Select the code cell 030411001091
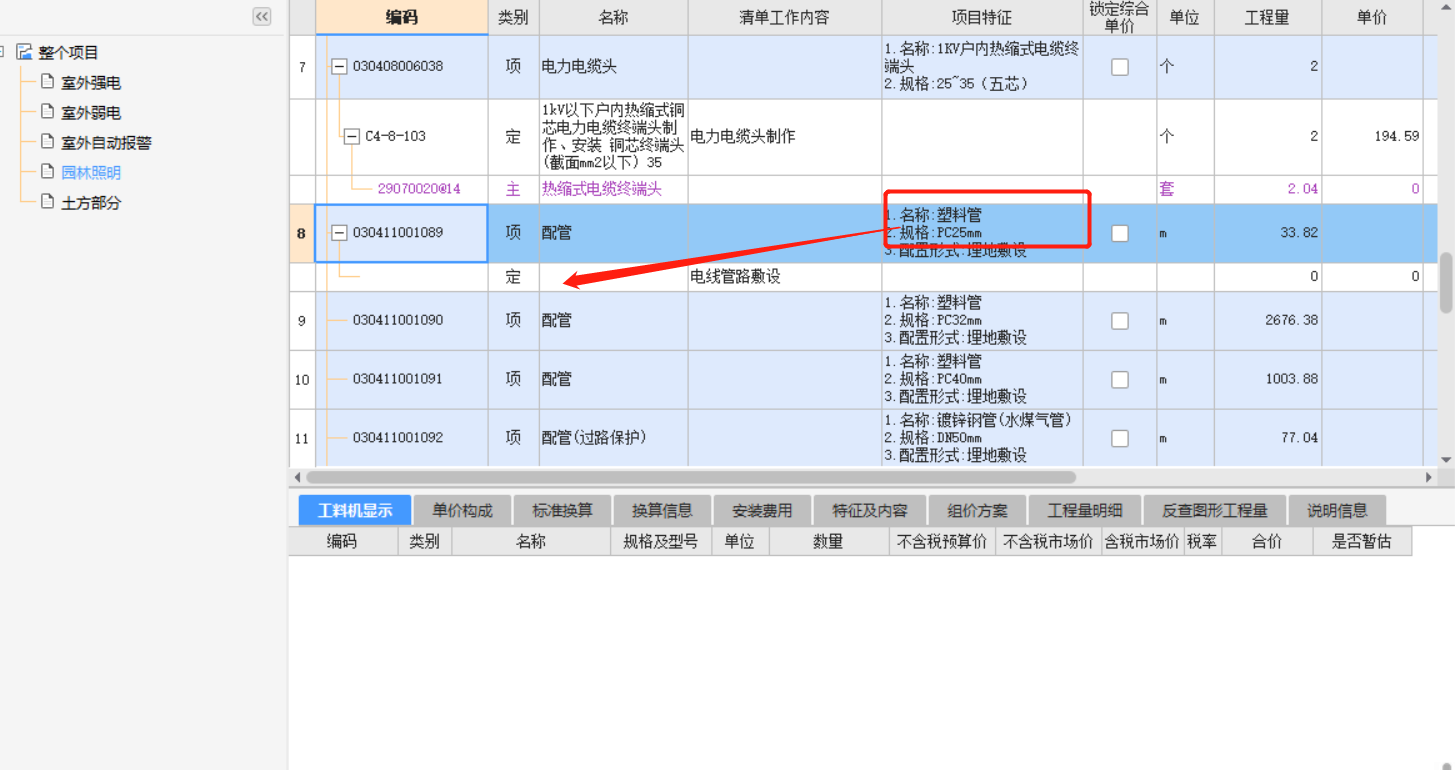The width and height of the screenshot is (1455, 770). point(402,380)
